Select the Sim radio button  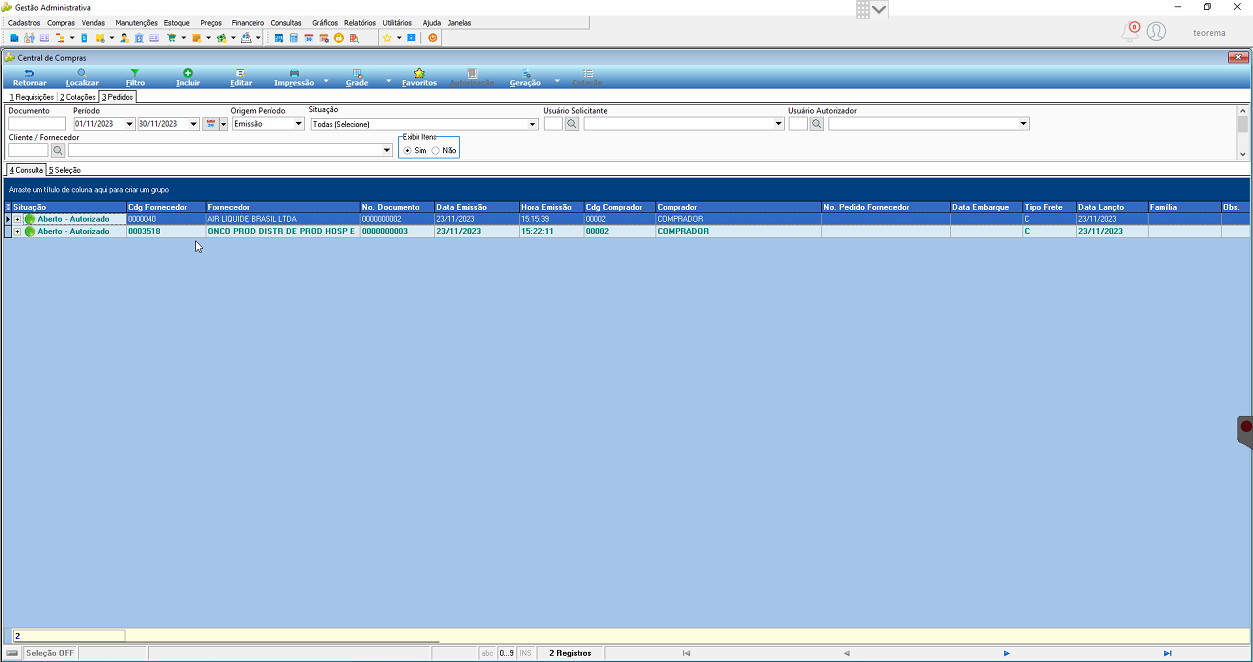[407, 150]
